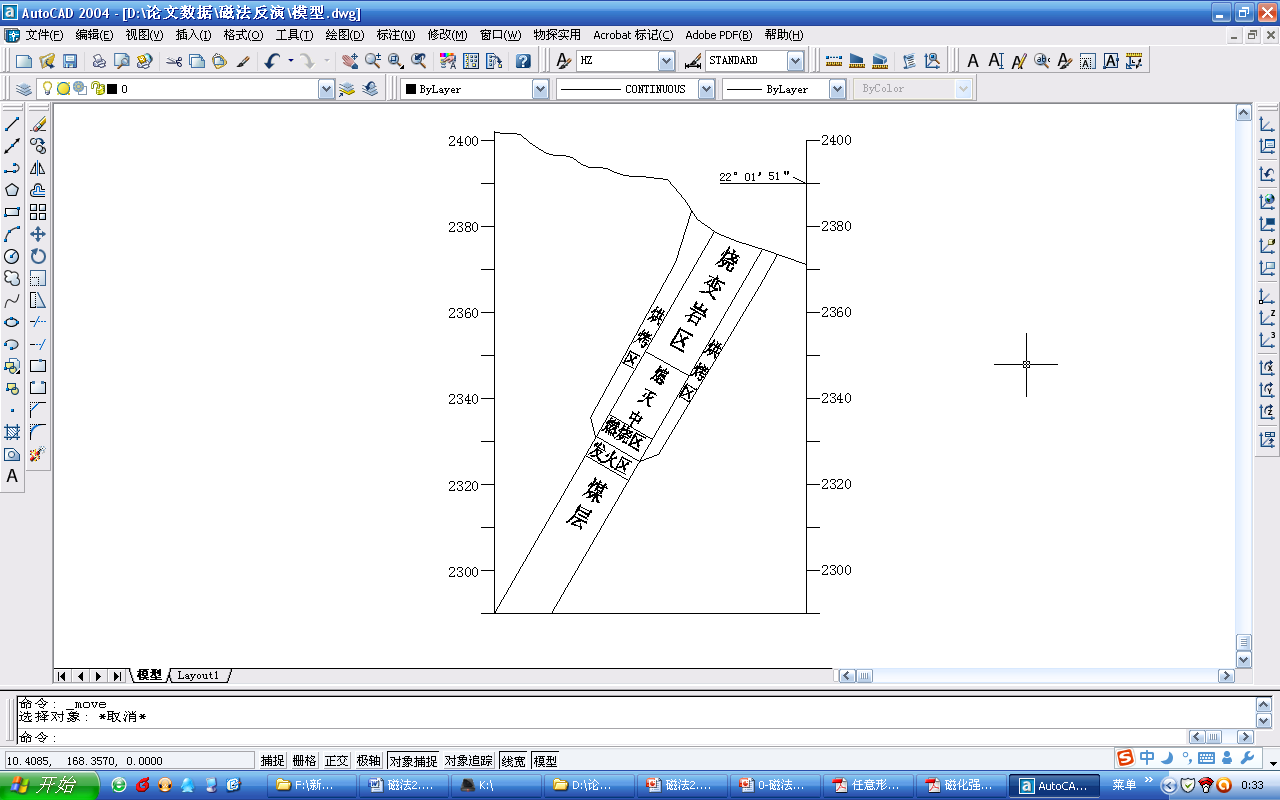Open the 文件(F) menu
Image resolution: width=1280 pixels, height=800 pixels.
(x=44, y=35)
